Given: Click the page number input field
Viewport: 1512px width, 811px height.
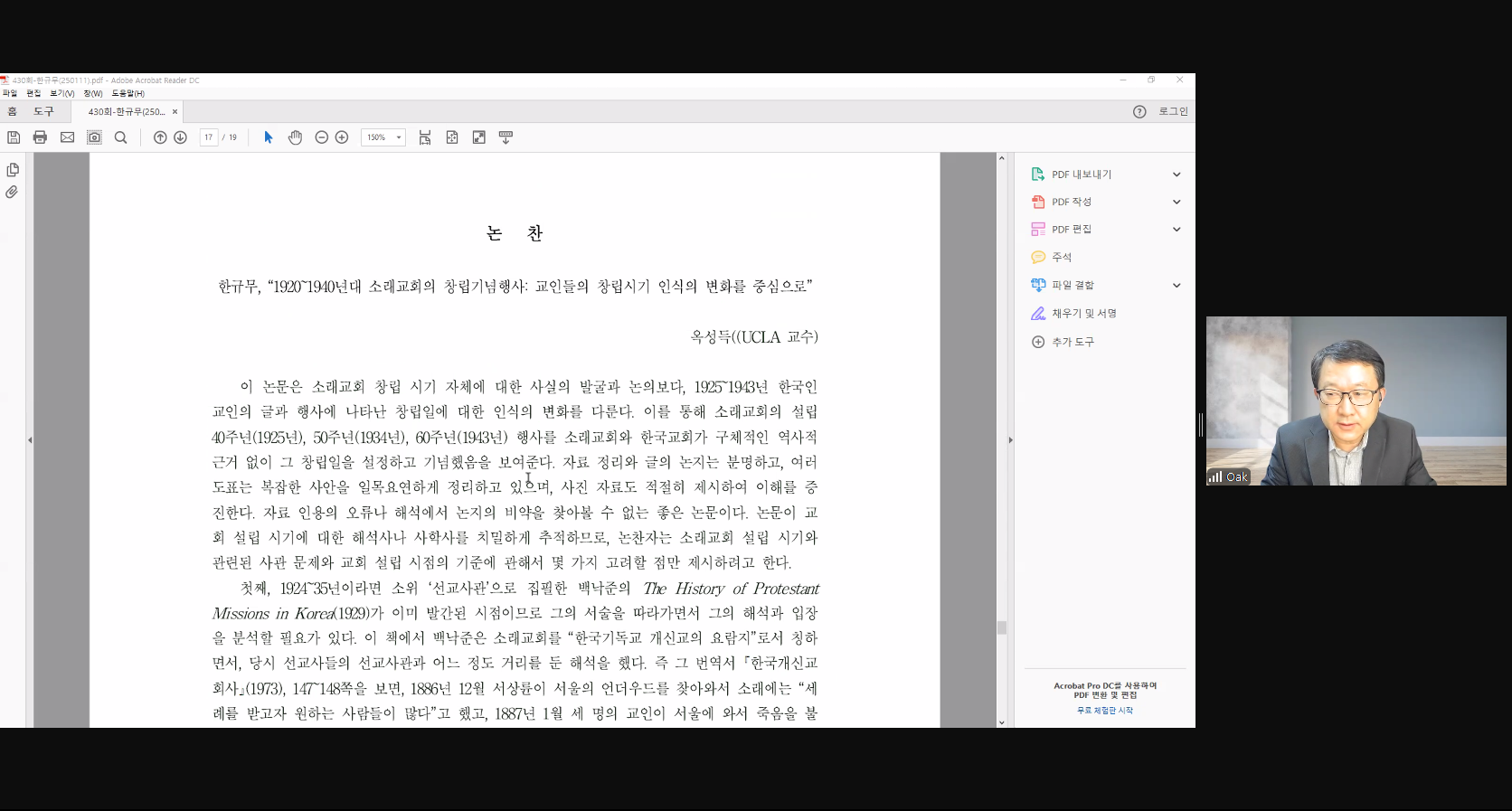Looking at the screenshot, I should point(209,137).
